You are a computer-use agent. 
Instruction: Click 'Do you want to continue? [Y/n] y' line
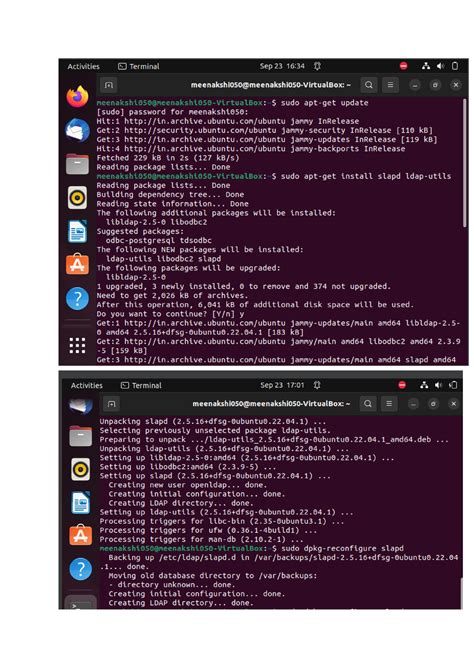tap(170, 314)
